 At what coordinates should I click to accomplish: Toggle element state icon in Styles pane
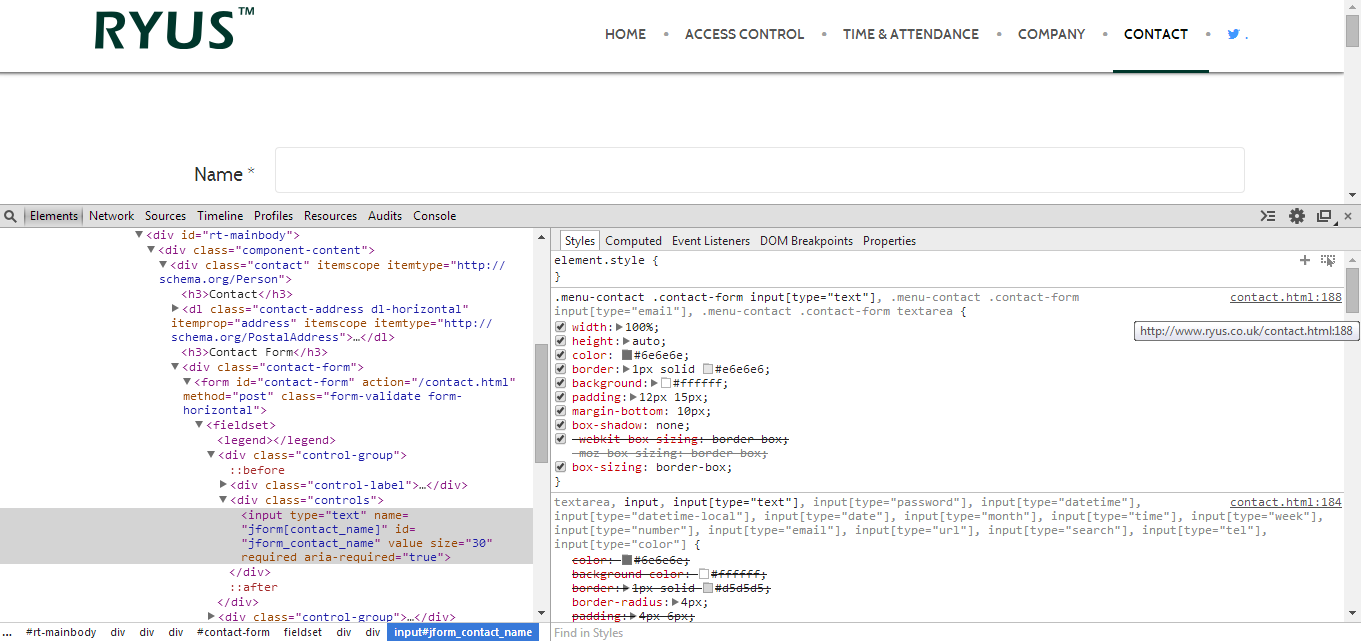[x=1328, y=260]
